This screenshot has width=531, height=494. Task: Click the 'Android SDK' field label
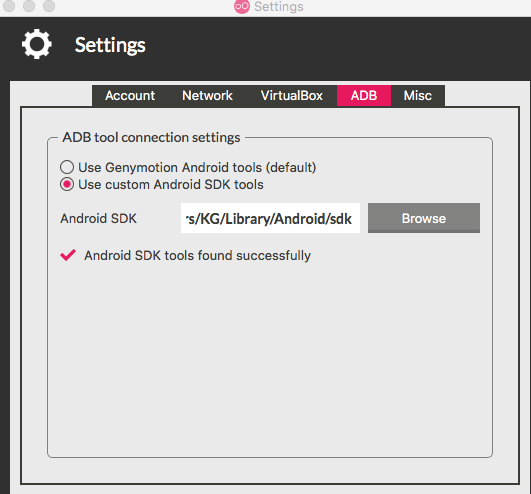(99, 218)
